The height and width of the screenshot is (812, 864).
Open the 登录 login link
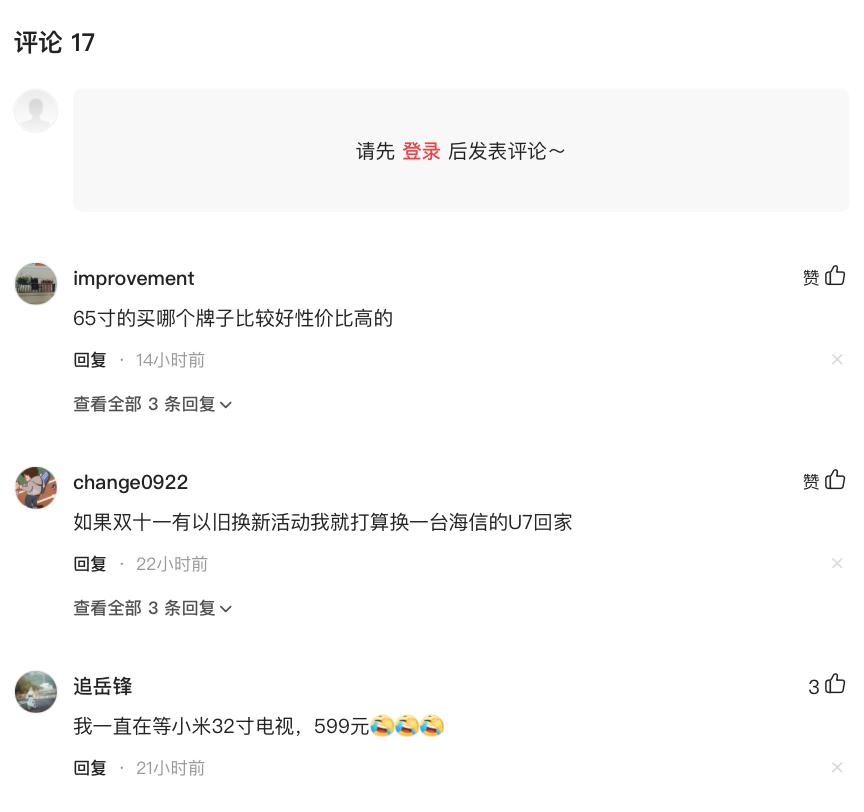pyautogui.click(x=422, y=151)
